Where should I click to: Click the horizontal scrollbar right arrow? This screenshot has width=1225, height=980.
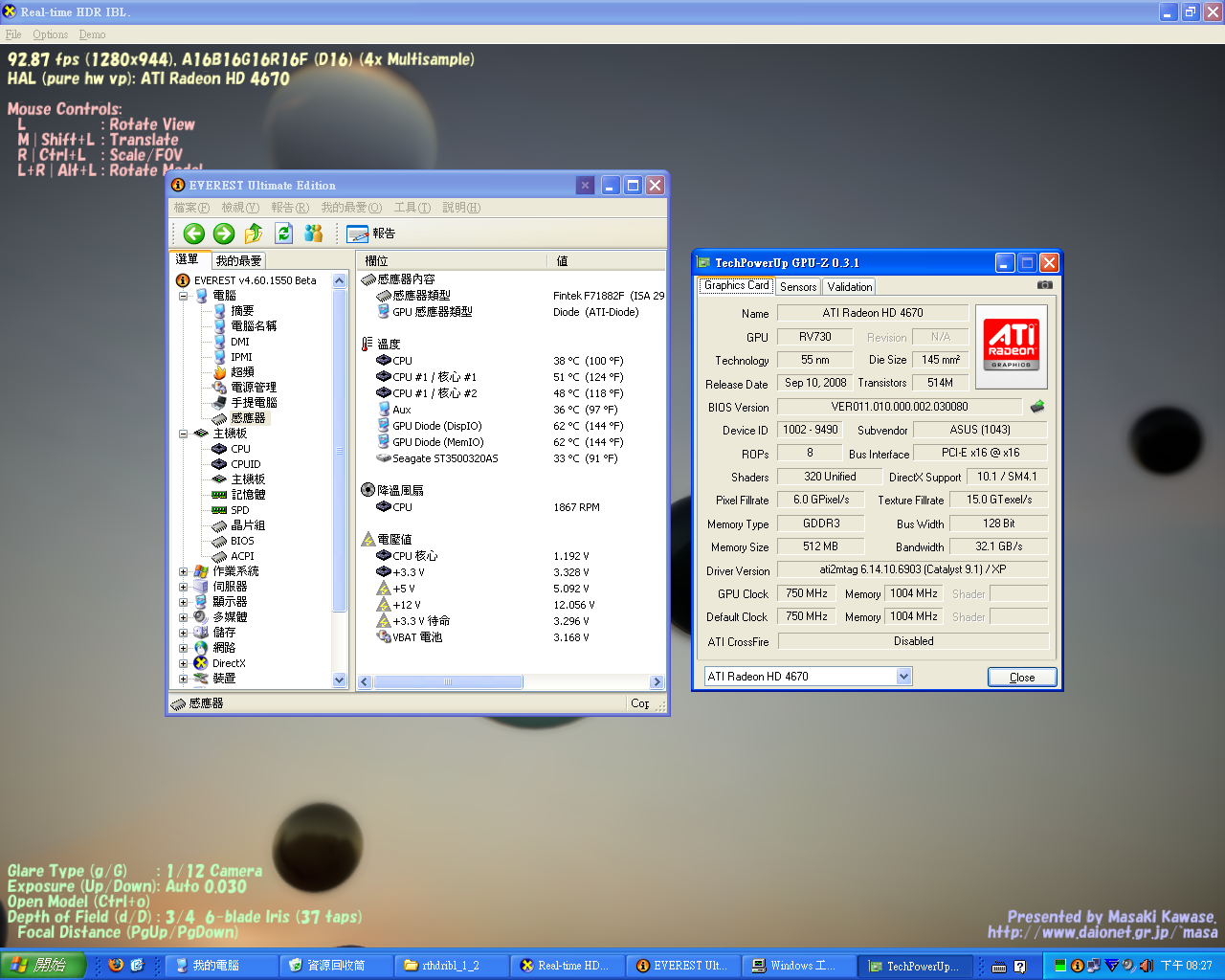[657, 682]
